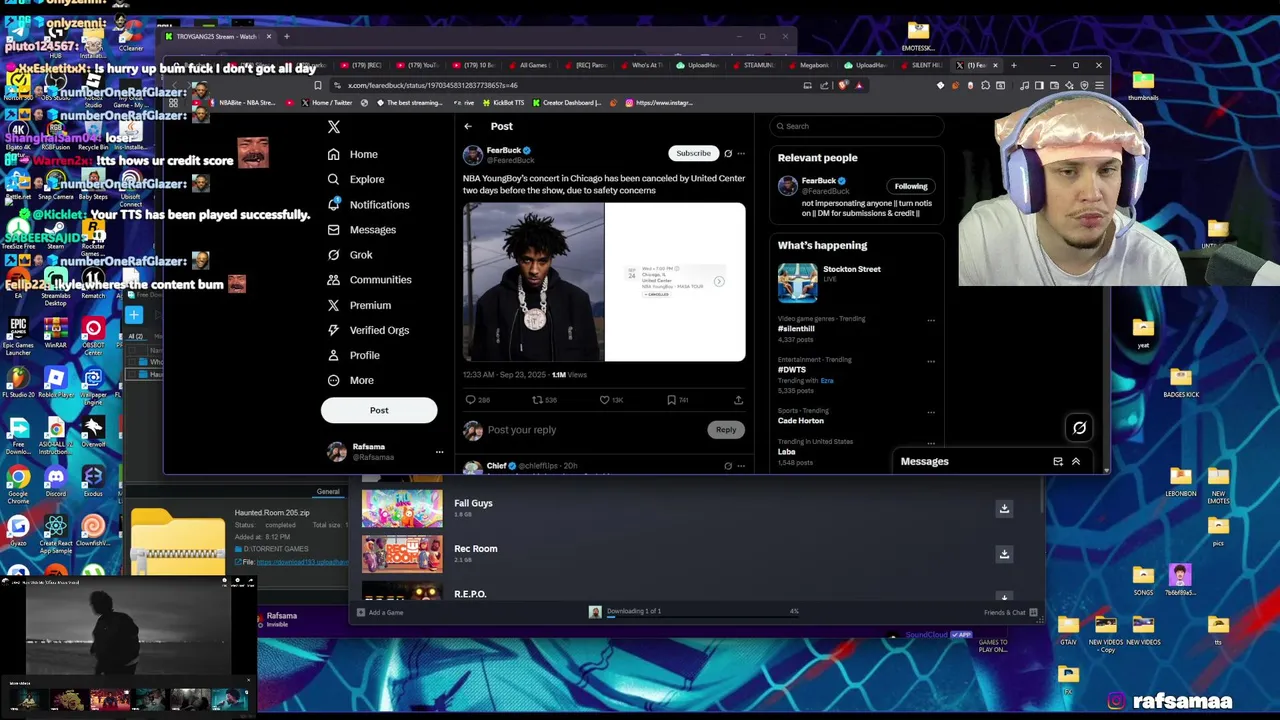Open more options on FearBuck post
1280x720 pixels.
click(x=741, y=154)
